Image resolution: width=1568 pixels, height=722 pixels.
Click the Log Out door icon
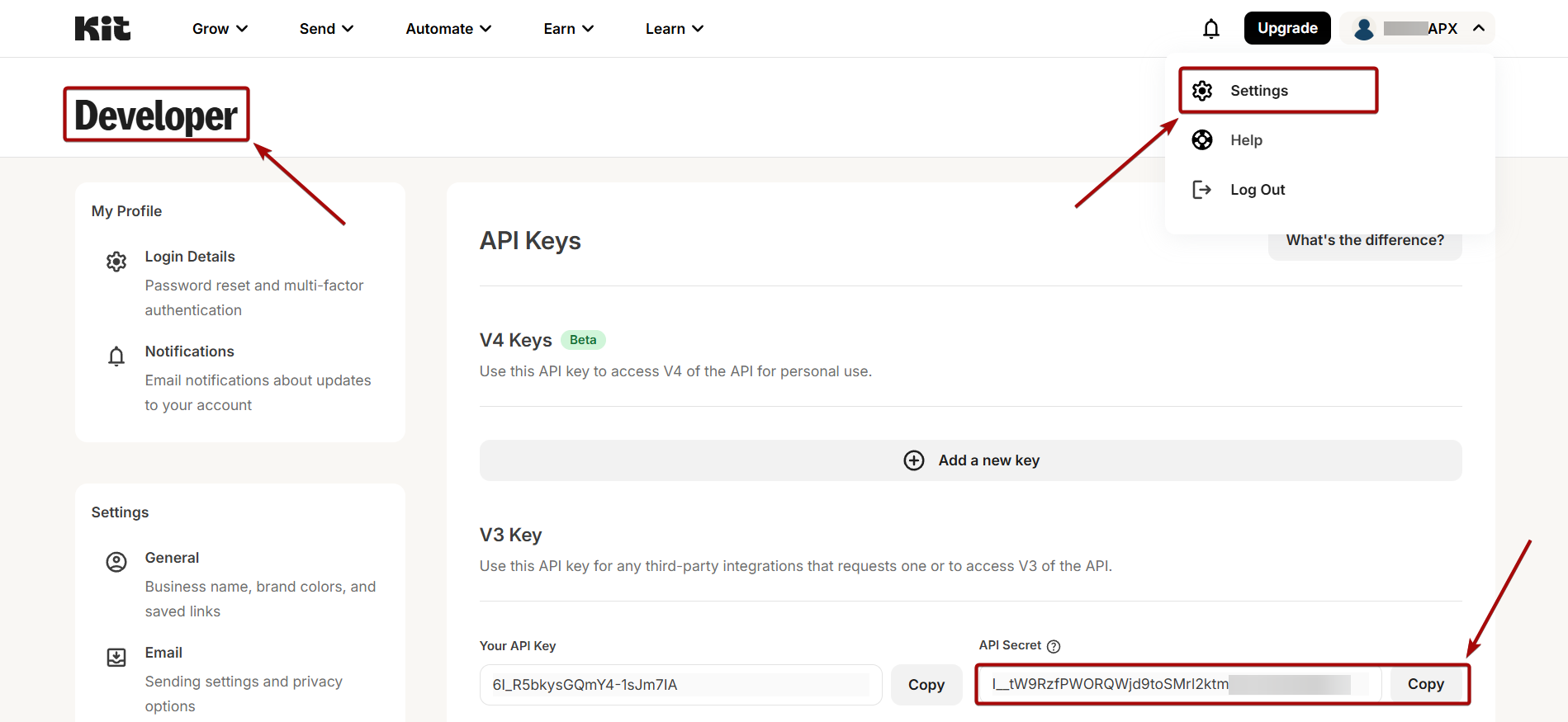pyautogui.click(x=1202, y=190)
